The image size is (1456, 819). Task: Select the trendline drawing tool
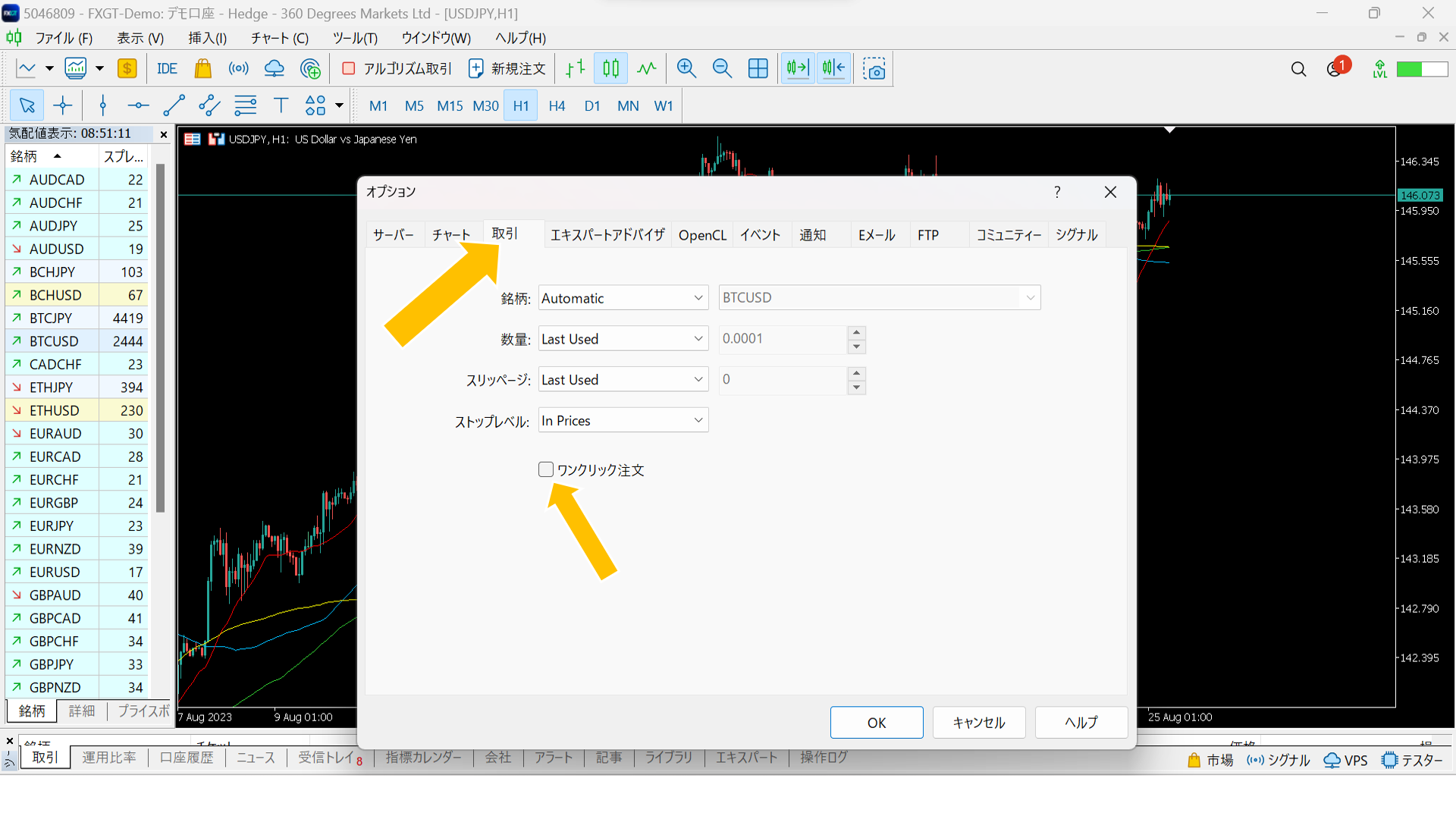click(174, 105)
